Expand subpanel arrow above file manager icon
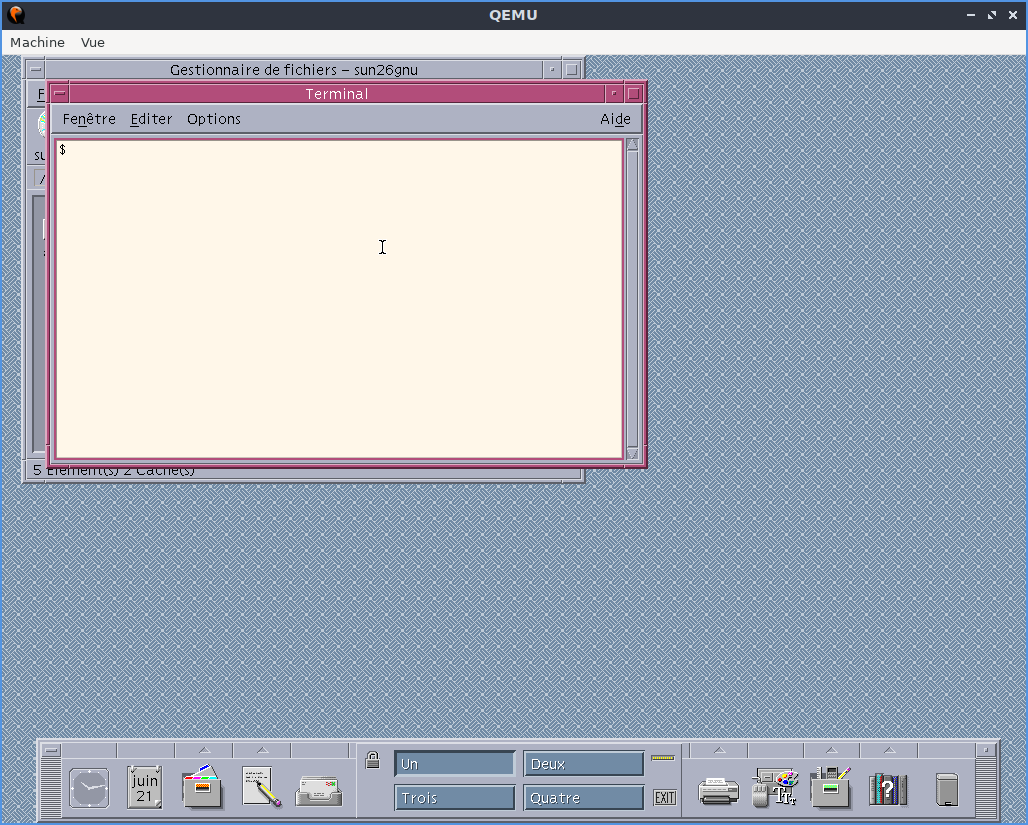1028x825 pixels. [205, 750]
